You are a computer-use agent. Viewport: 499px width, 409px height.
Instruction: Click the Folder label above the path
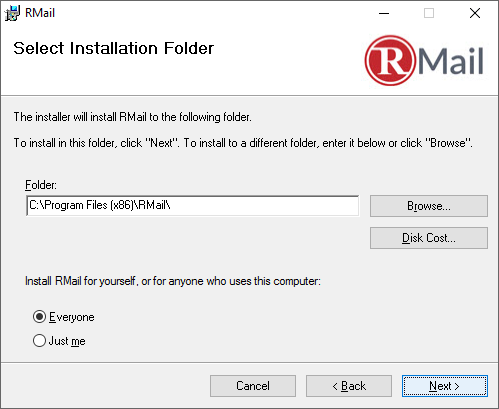[41, 185]
